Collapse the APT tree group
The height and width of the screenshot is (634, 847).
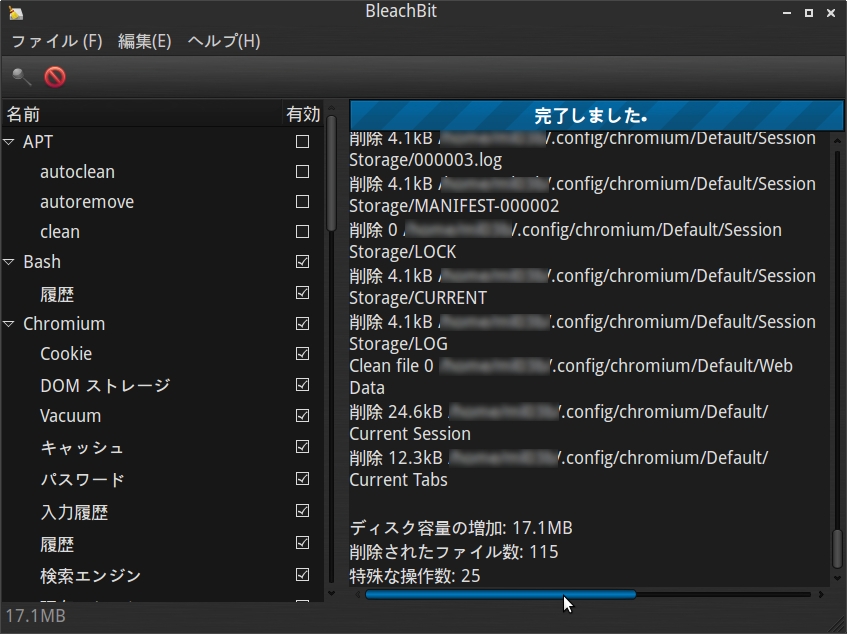click(x=9, y=142)
